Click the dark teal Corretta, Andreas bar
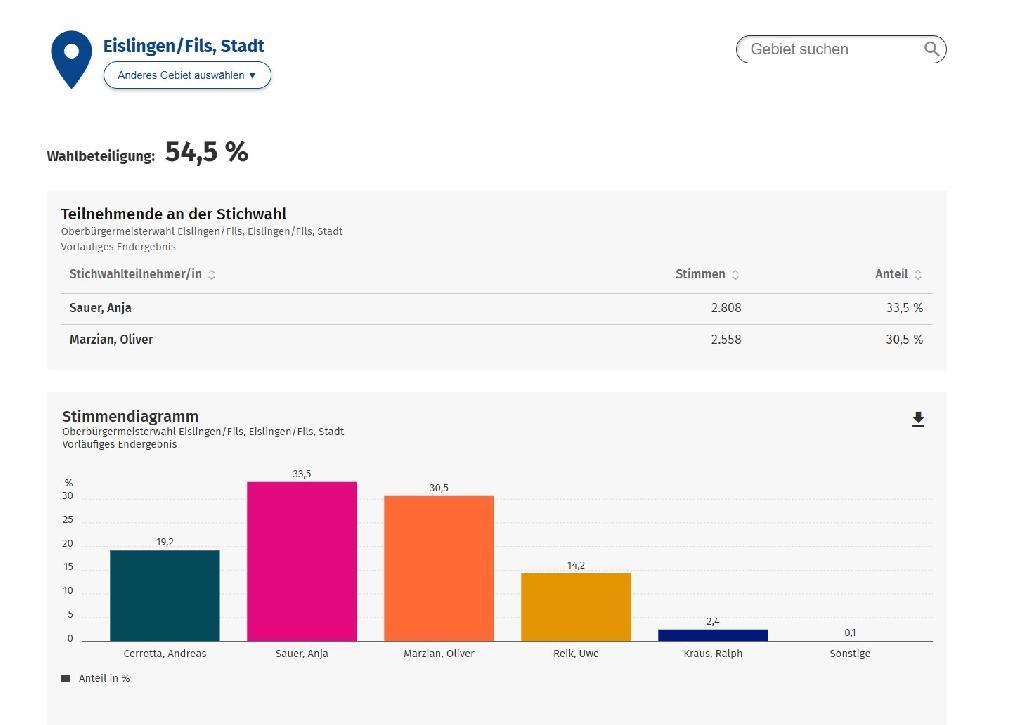Screen dimensions: 1024x725 pyautogui.click(x=165, y=595)
